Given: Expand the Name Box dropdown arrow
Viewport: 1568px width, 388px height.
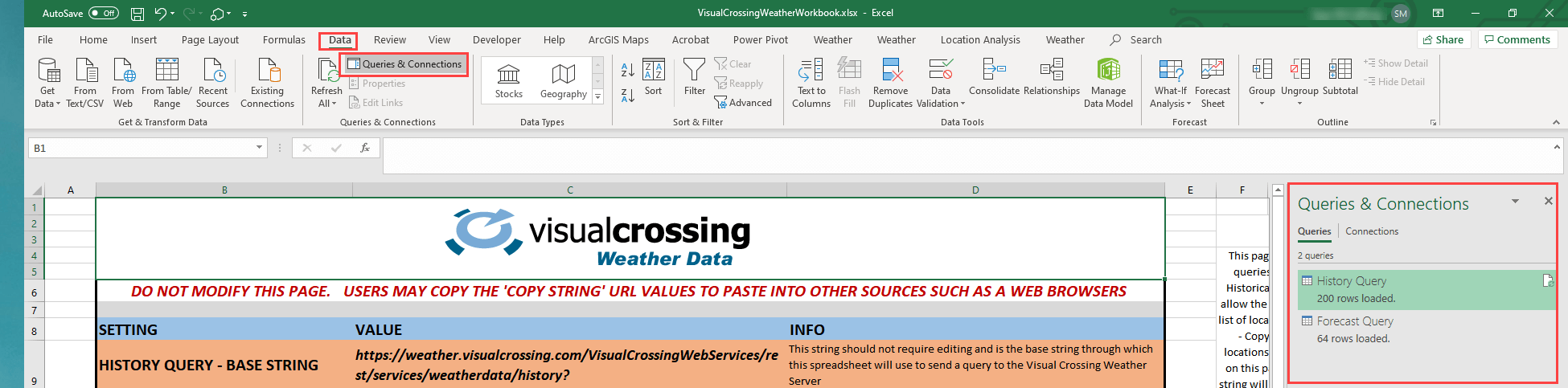Looking at the screenshot, I should tap(259, 147).
